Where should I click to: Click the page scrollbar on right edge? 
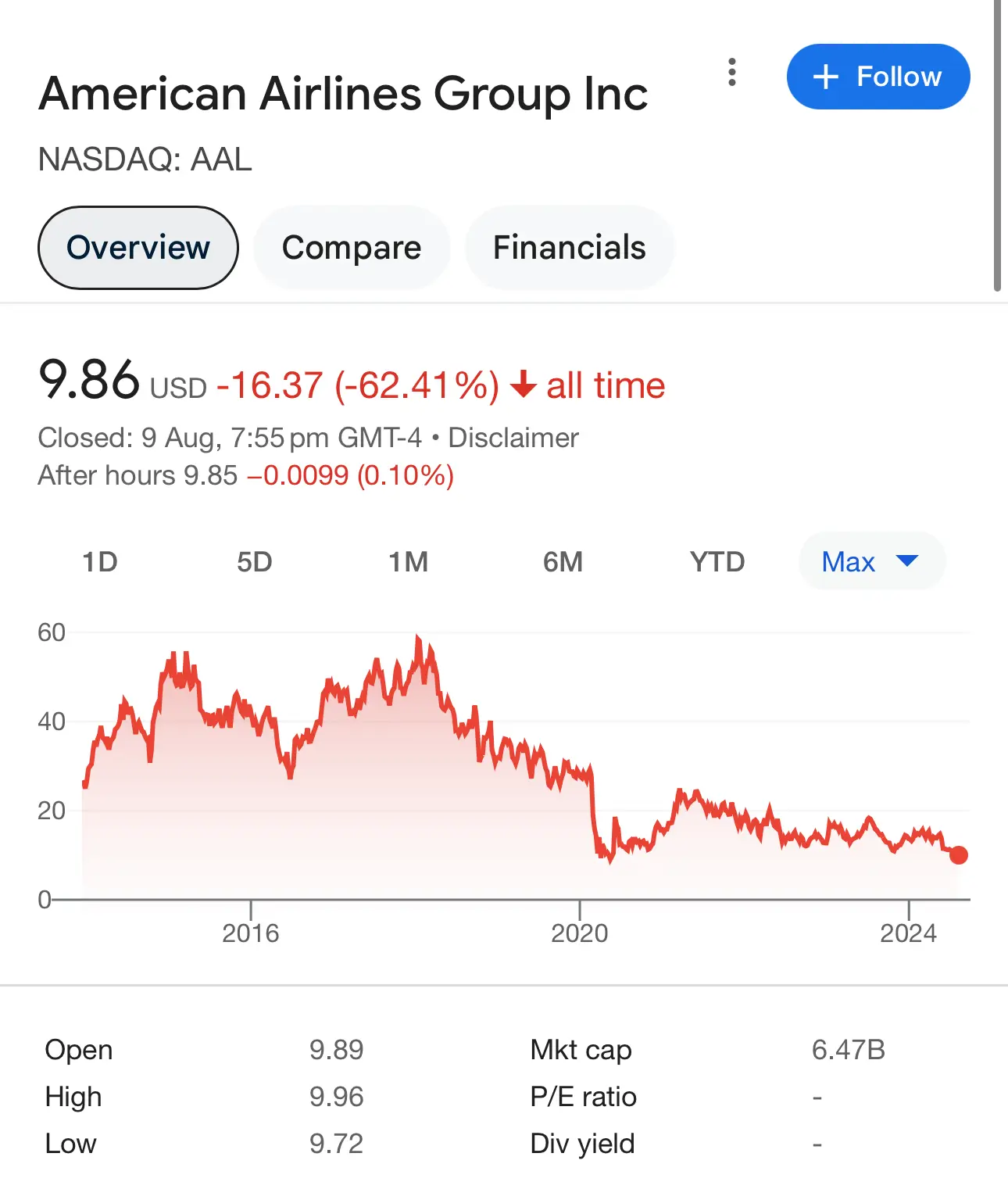(997, 145)
